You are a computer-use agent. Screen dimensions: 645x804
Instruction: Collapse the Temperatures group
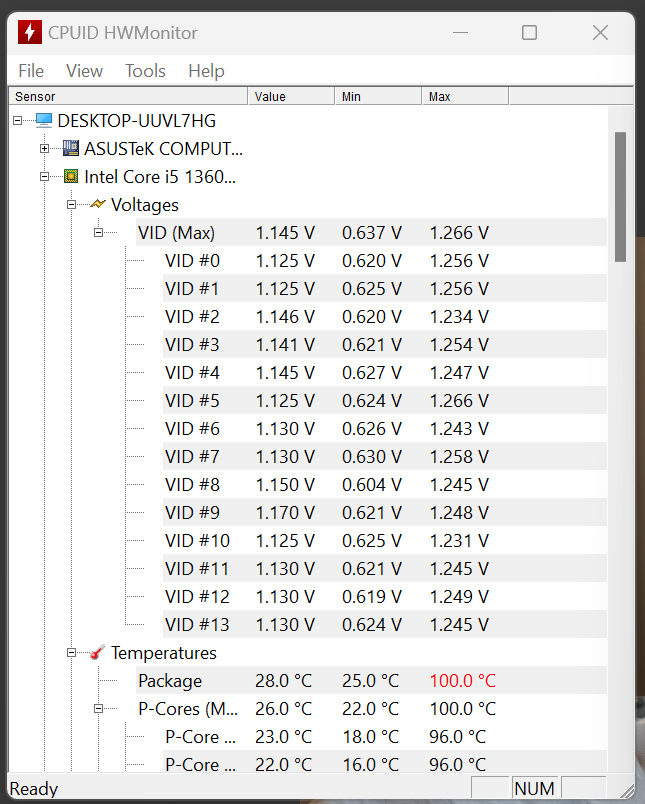(71, 653)
